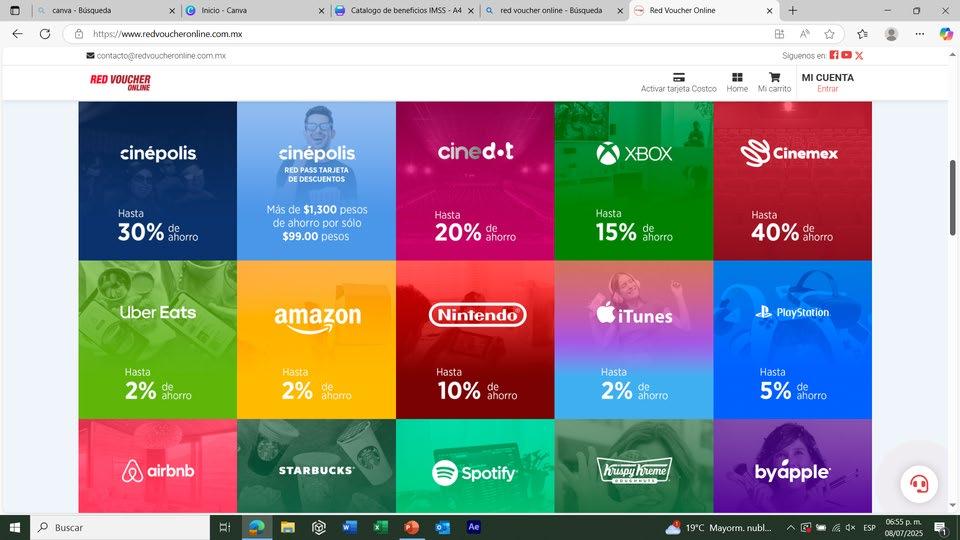
Task: Open Task View on the taskbar
Action: (225, 527)
